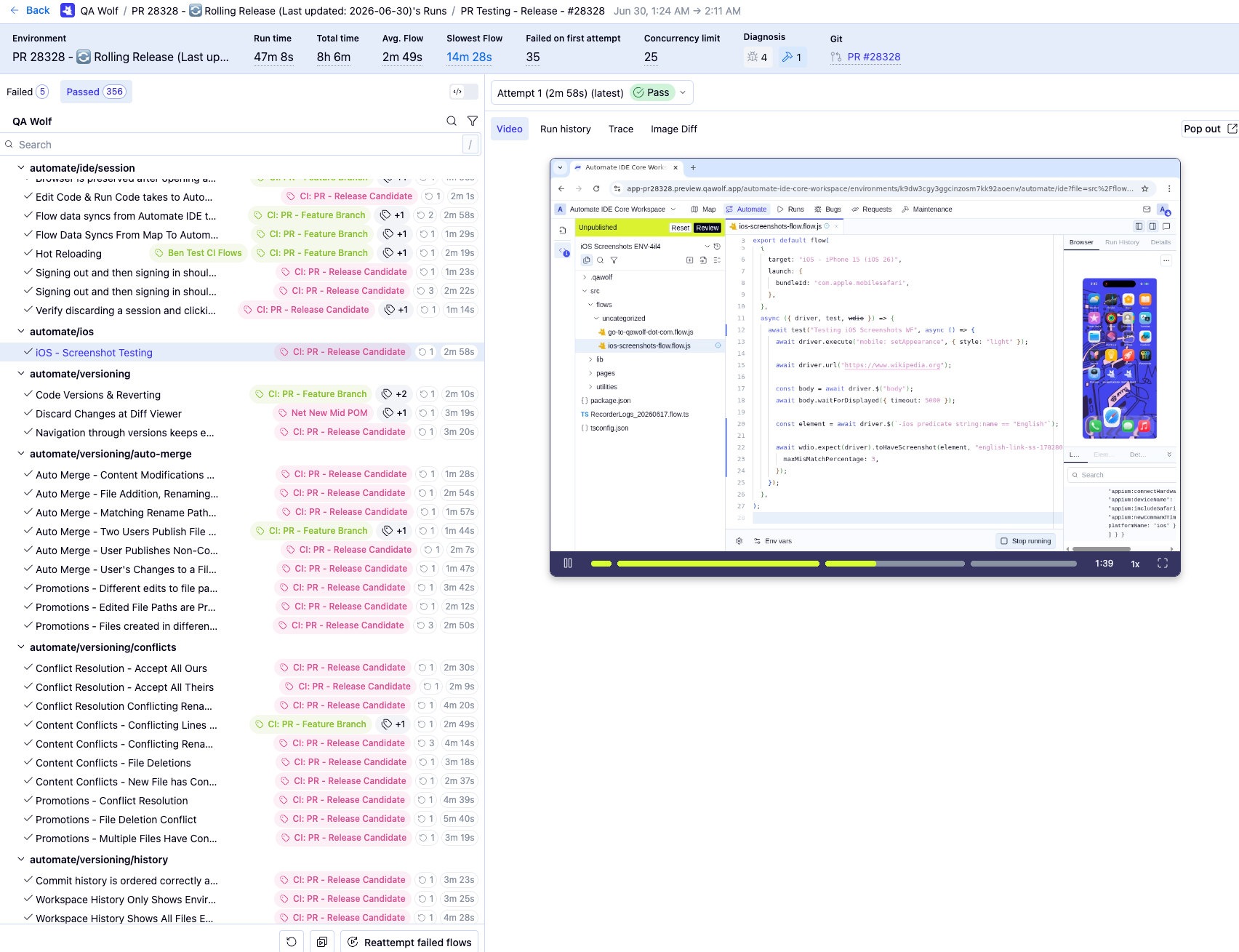Viewport: 1239px width, 952px height.
Task: Seek to the first short video segment
Action: click(601, 564)
